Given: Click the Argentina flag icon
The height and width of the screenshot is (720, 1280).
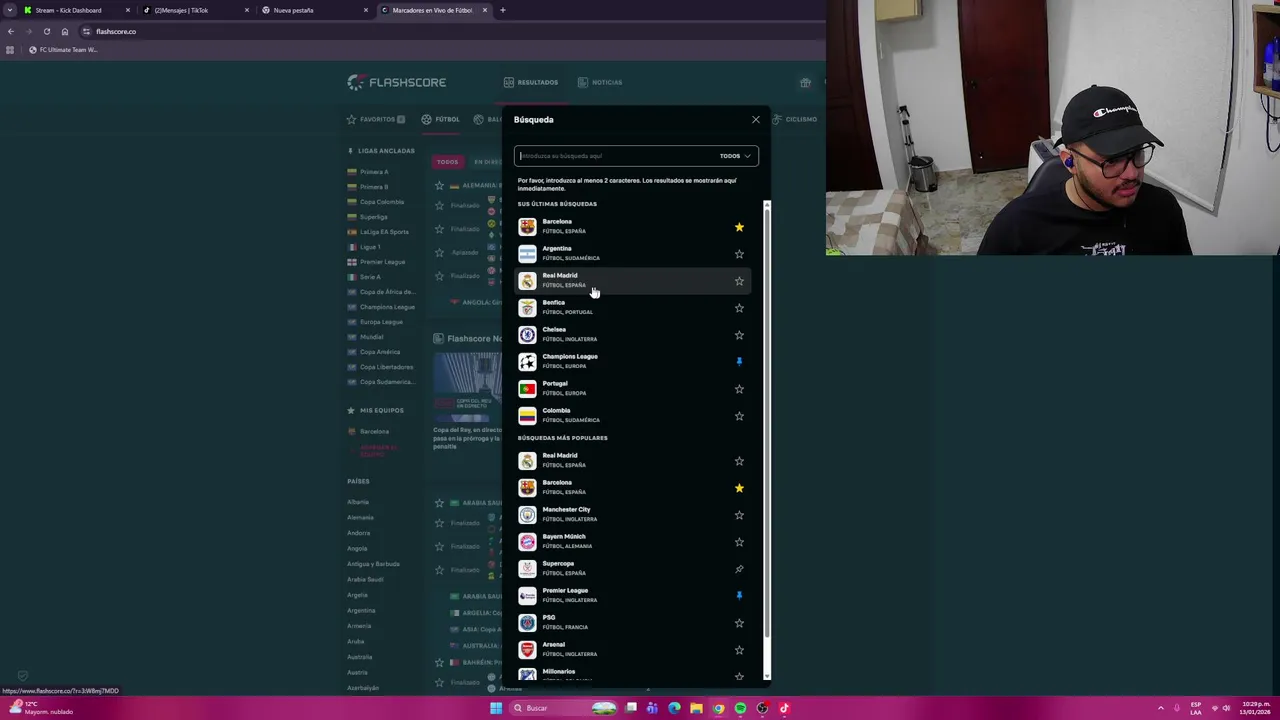Looking at the screenshot, I should point(527,254).
